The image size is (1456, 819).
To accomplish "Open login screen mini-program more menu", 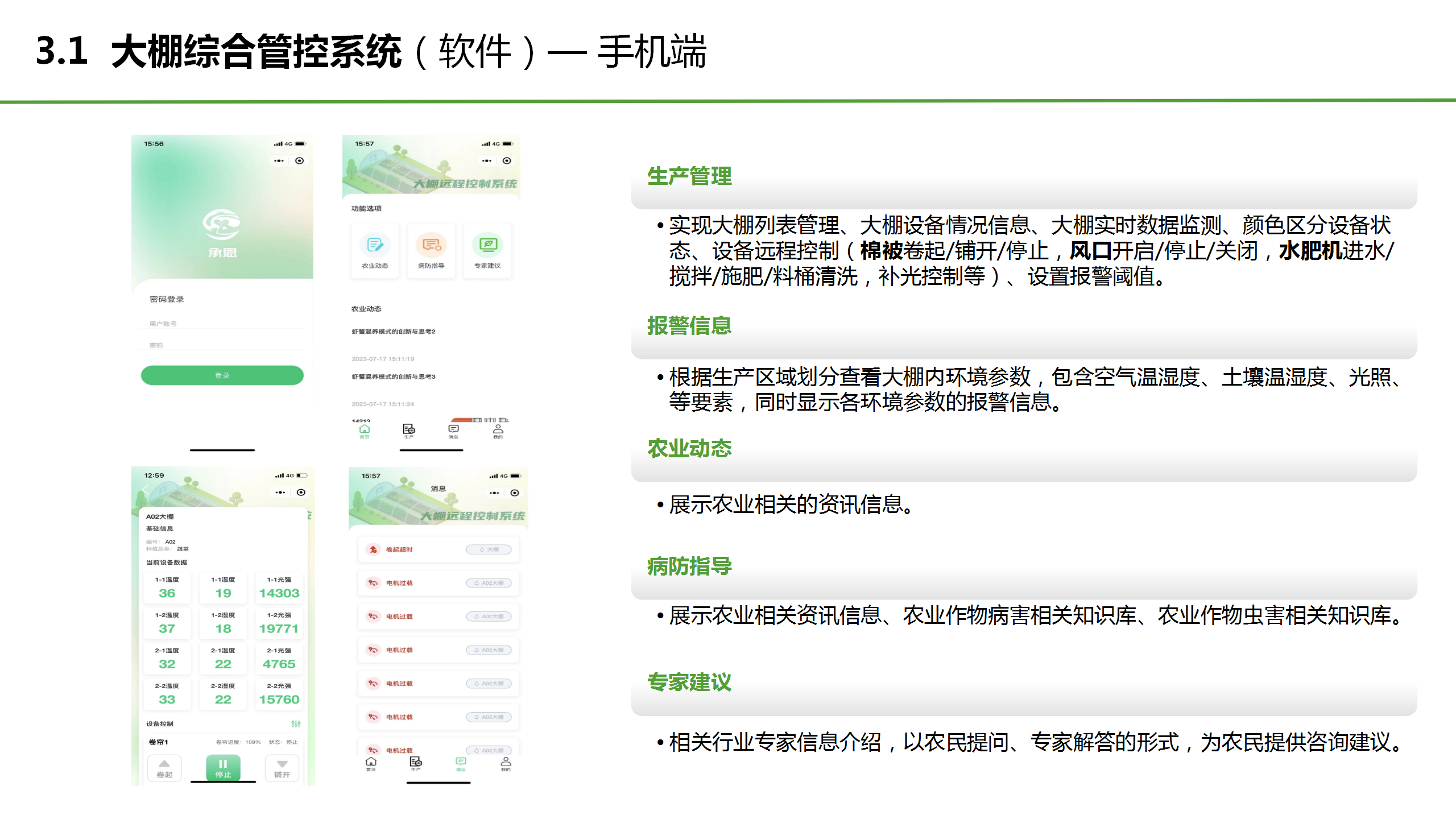I will 279,161.
